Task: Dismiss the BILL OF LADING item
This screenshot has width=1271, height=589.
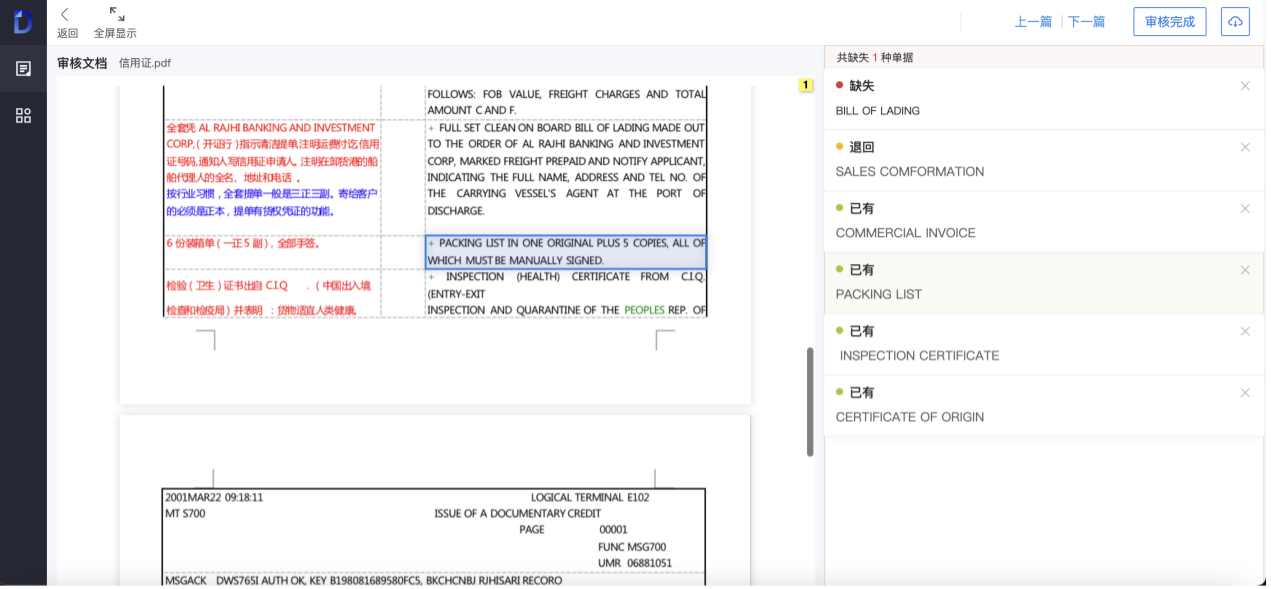Action: pyautogui.click(x=1245, y=86)
